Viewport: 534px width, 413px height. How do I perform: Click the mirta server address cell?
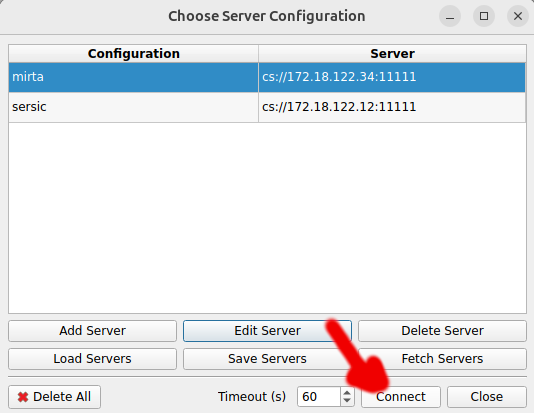coord(392,77)
